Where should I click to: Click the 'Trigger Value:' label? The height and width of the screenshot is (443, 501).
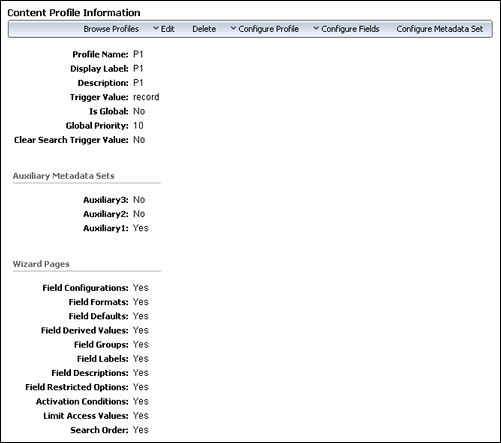(99, 97)
